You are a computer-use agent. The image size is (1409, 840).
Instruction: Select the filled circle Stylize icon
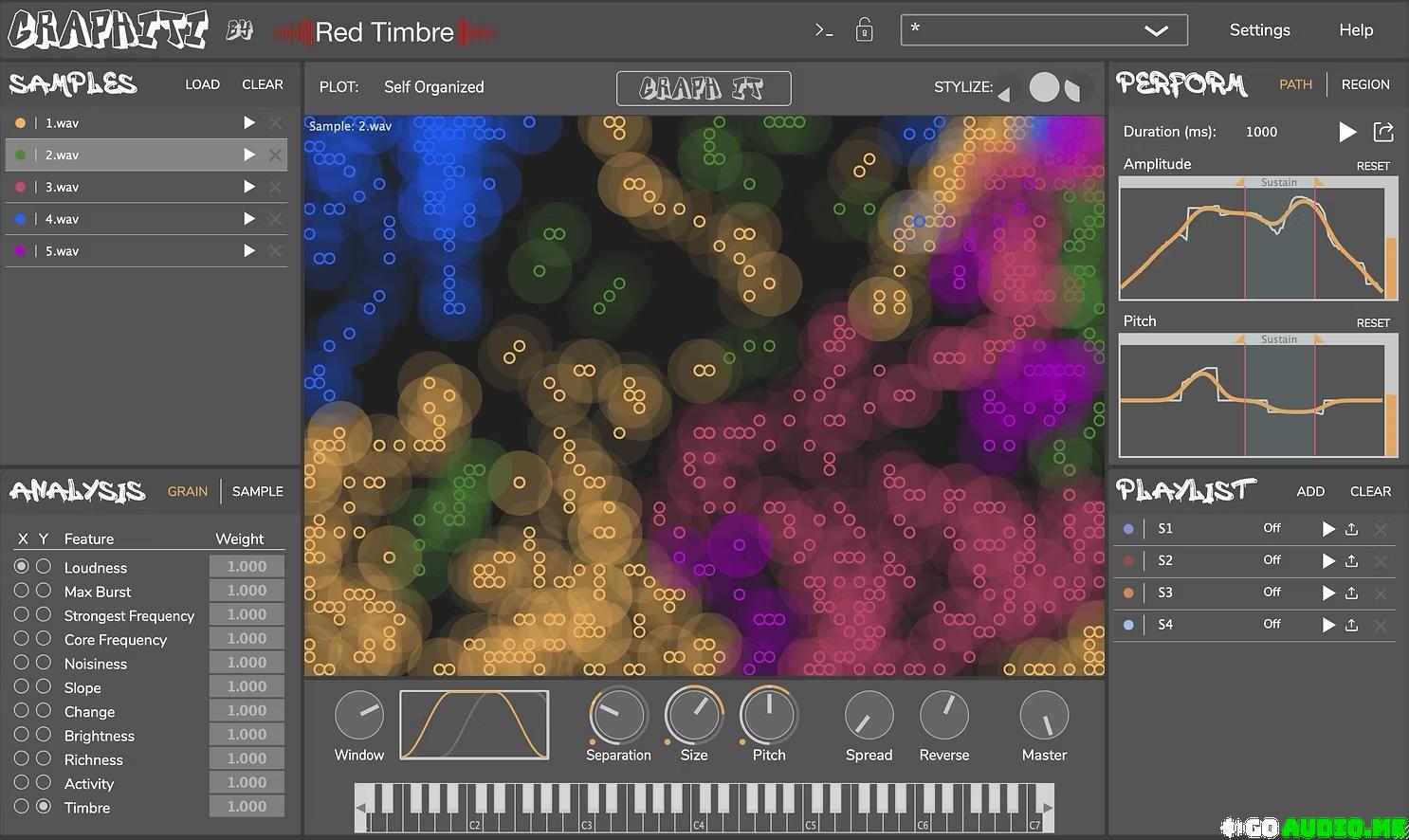tap(1043, 86)
